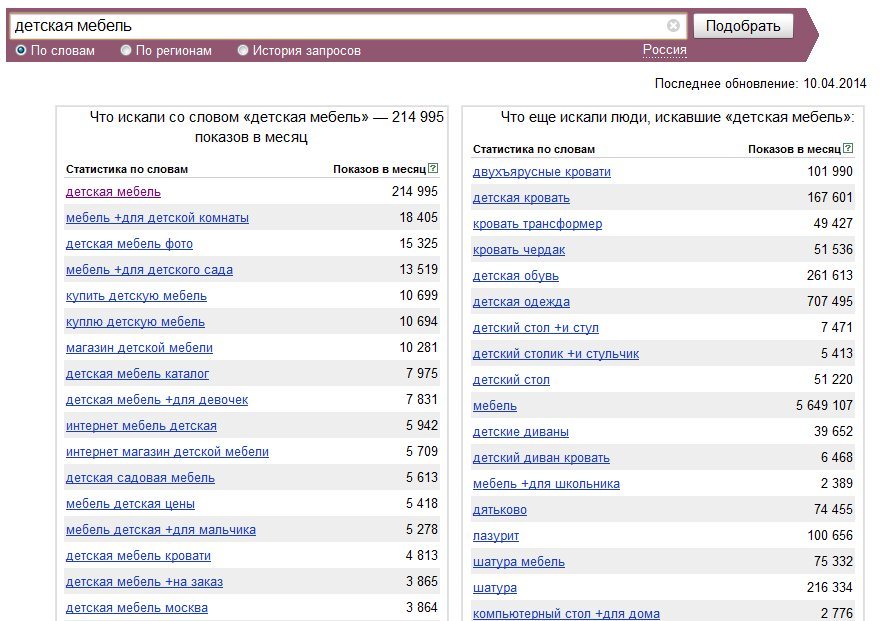Screen dimensions: 882x621
Task: Open the 'детская обувь' link
Action: 516,276
